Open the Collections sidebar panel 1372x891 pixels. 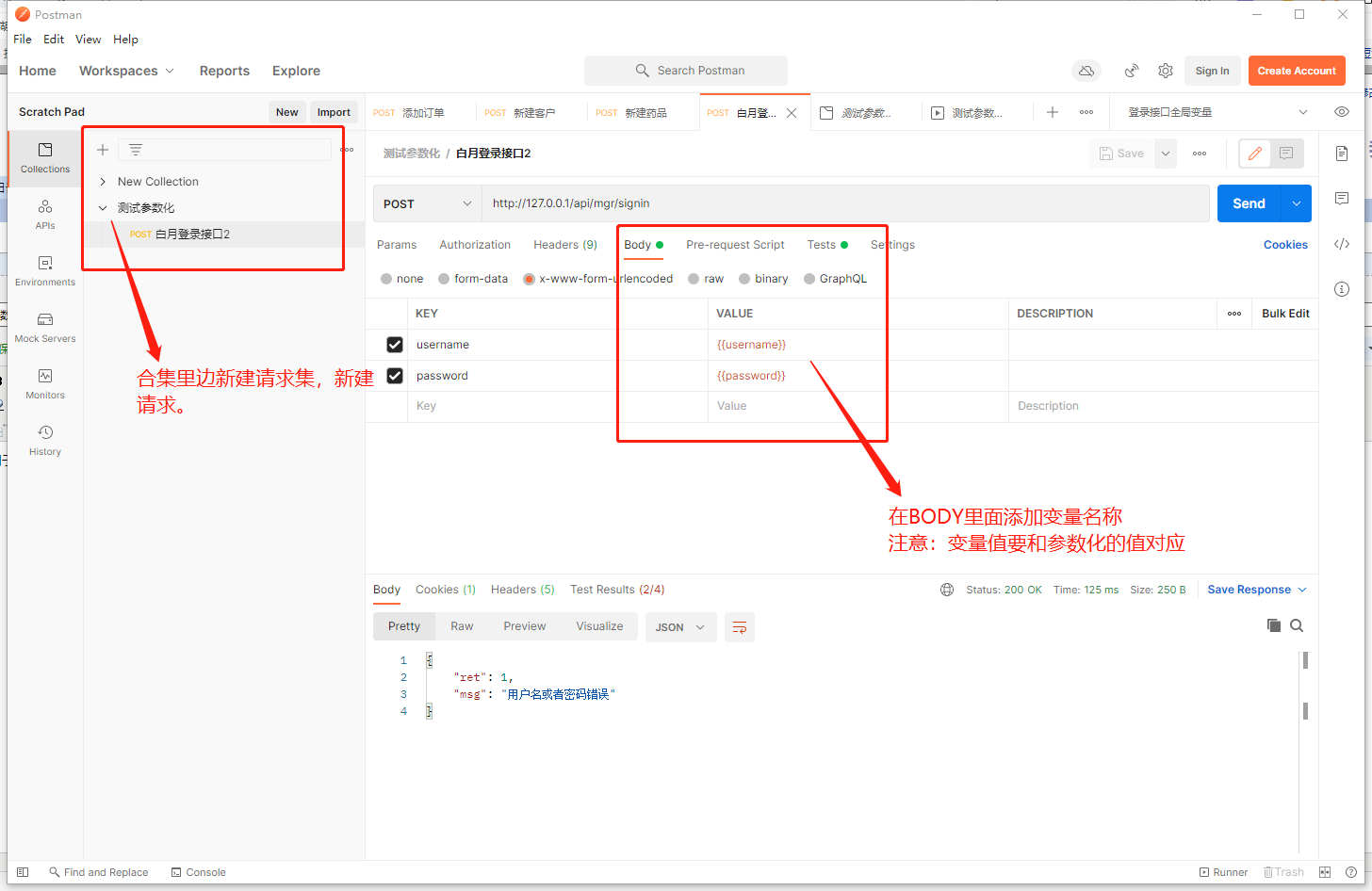click(x=45, y=157)
